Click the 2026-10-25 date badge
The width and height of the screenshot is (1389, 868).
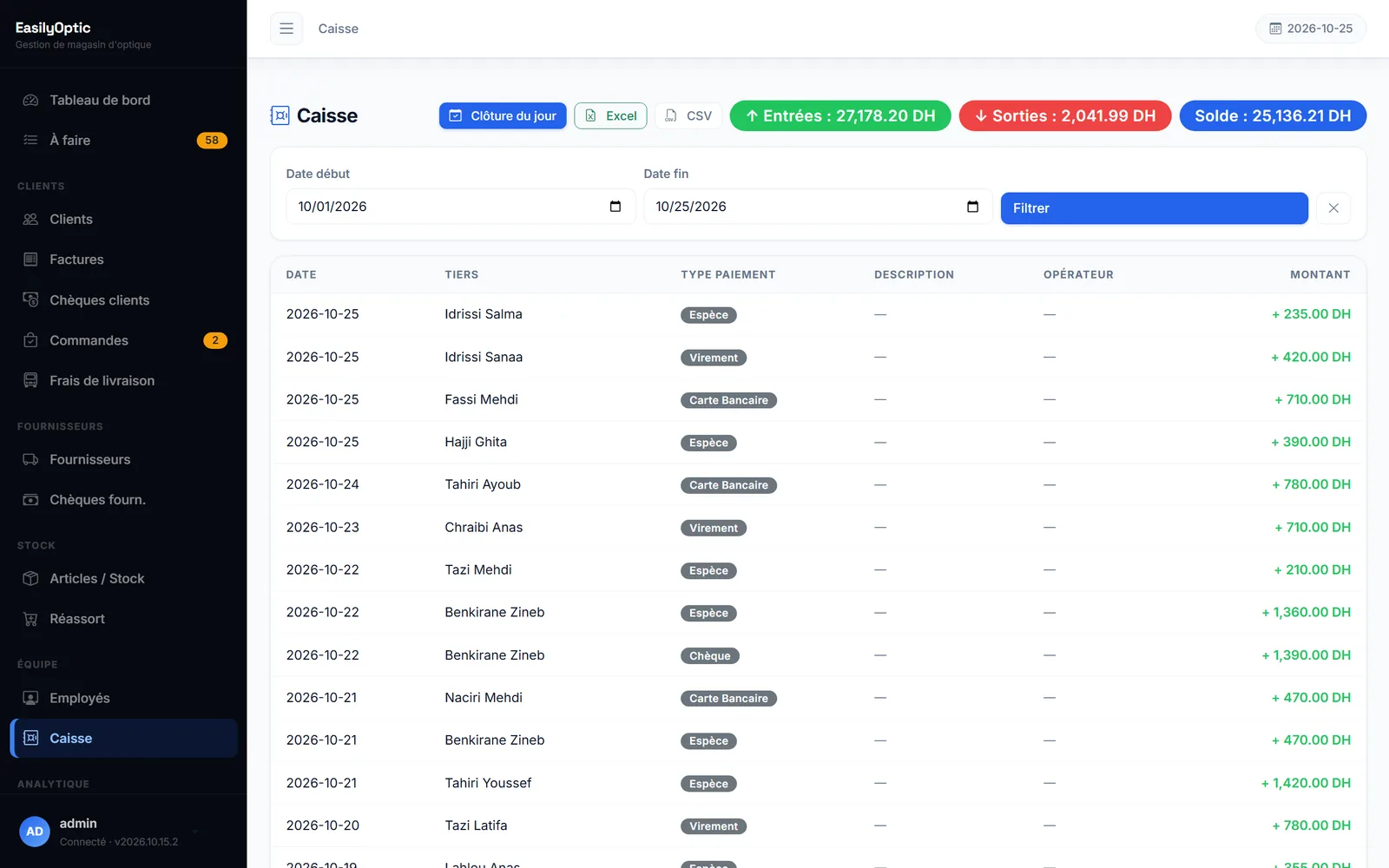(x=1311, y=29)
